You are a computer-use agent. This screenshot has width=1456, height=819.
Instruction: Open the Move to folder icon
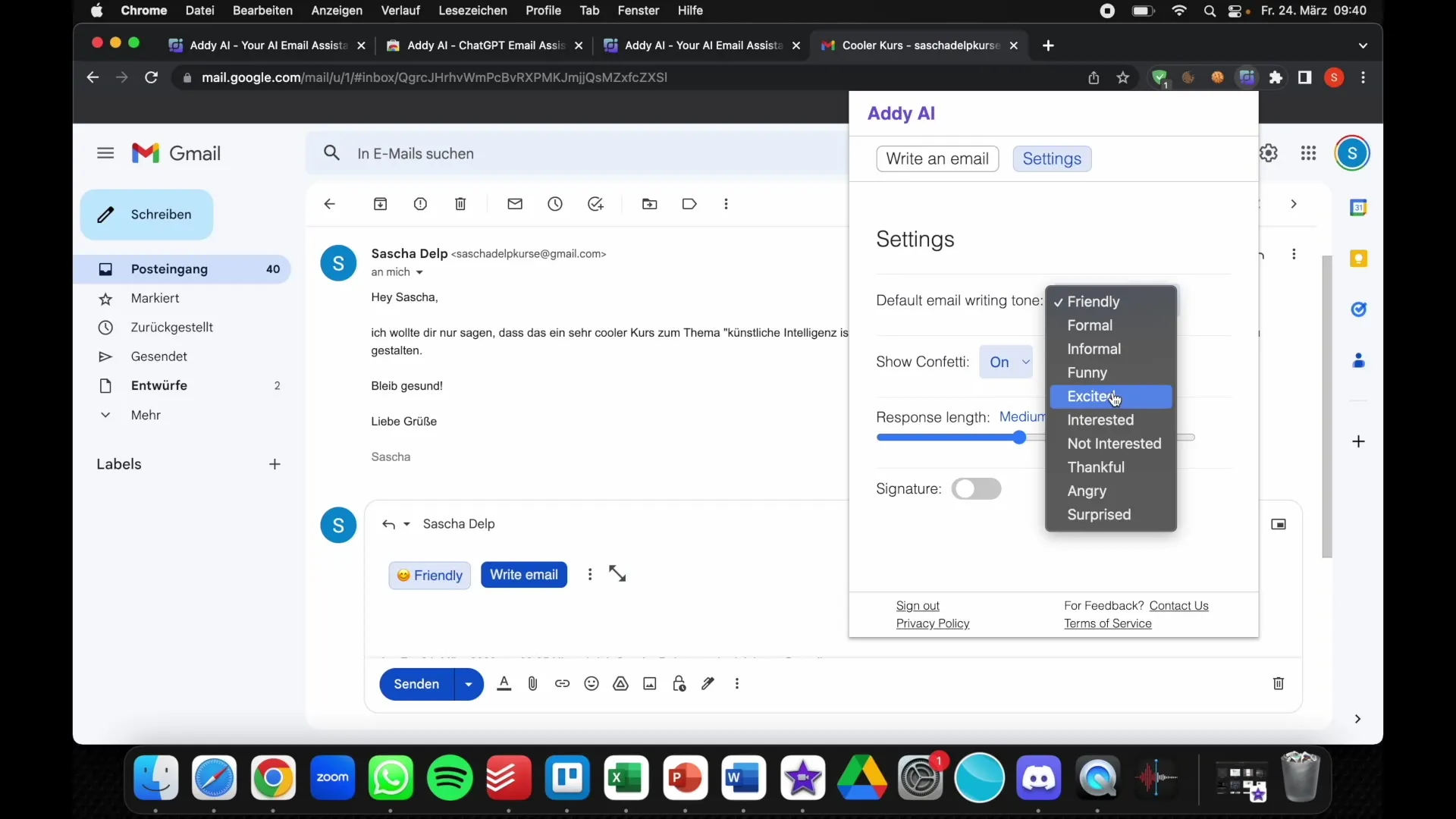pyautogui.click(x=650, y=204)
